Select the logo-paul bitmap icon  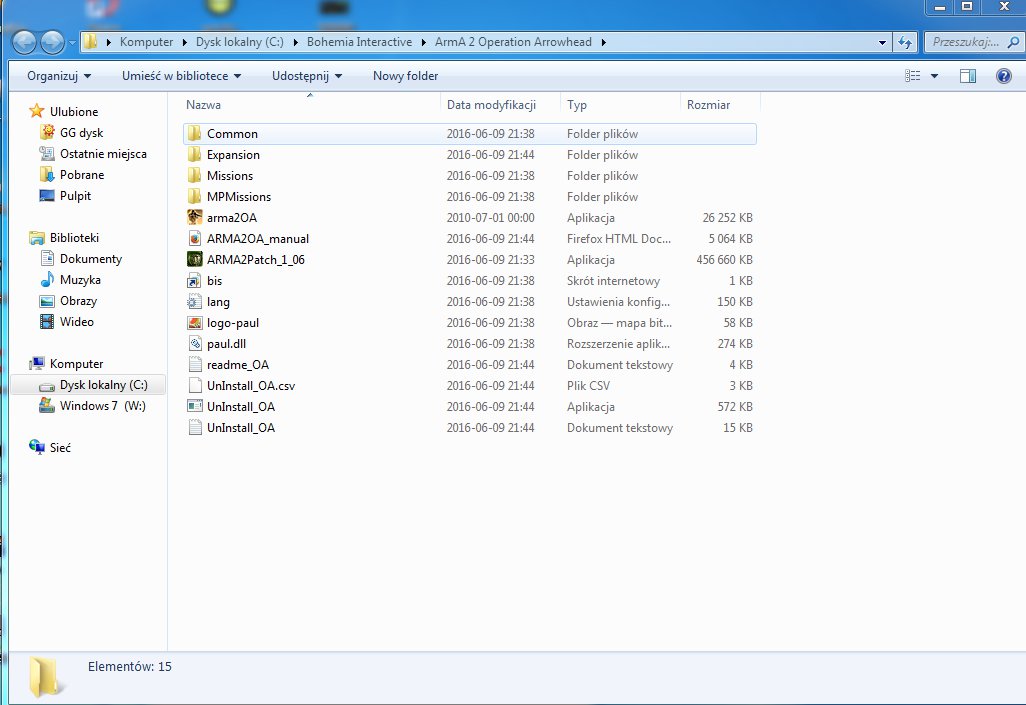coord(194,323)
